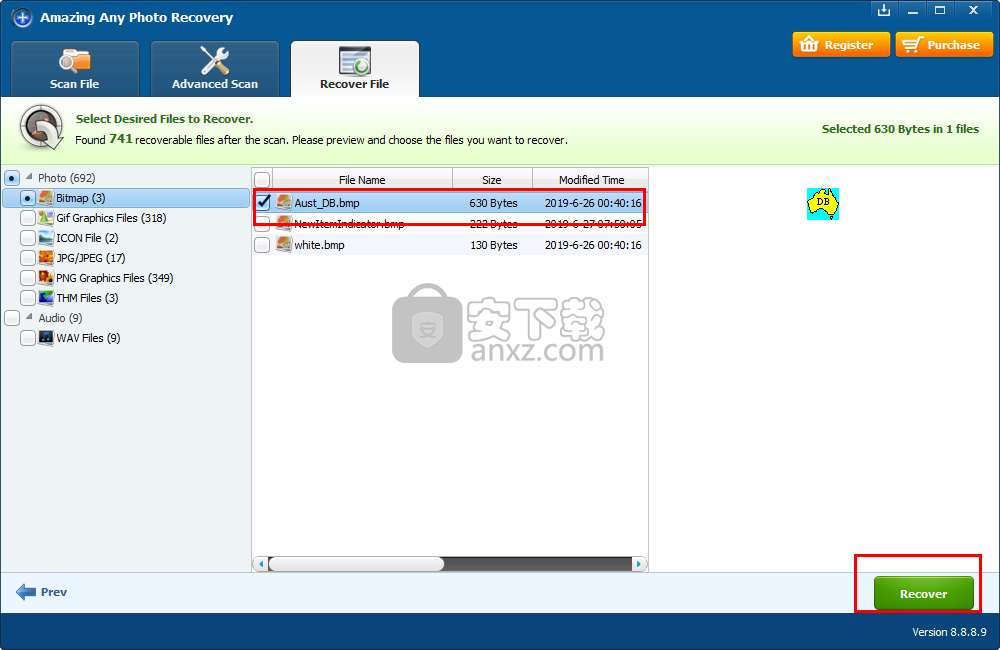The height and width of the screenshot is (650, 1000).
Task: Click the green Recover button
Action: tap(923, 593)
